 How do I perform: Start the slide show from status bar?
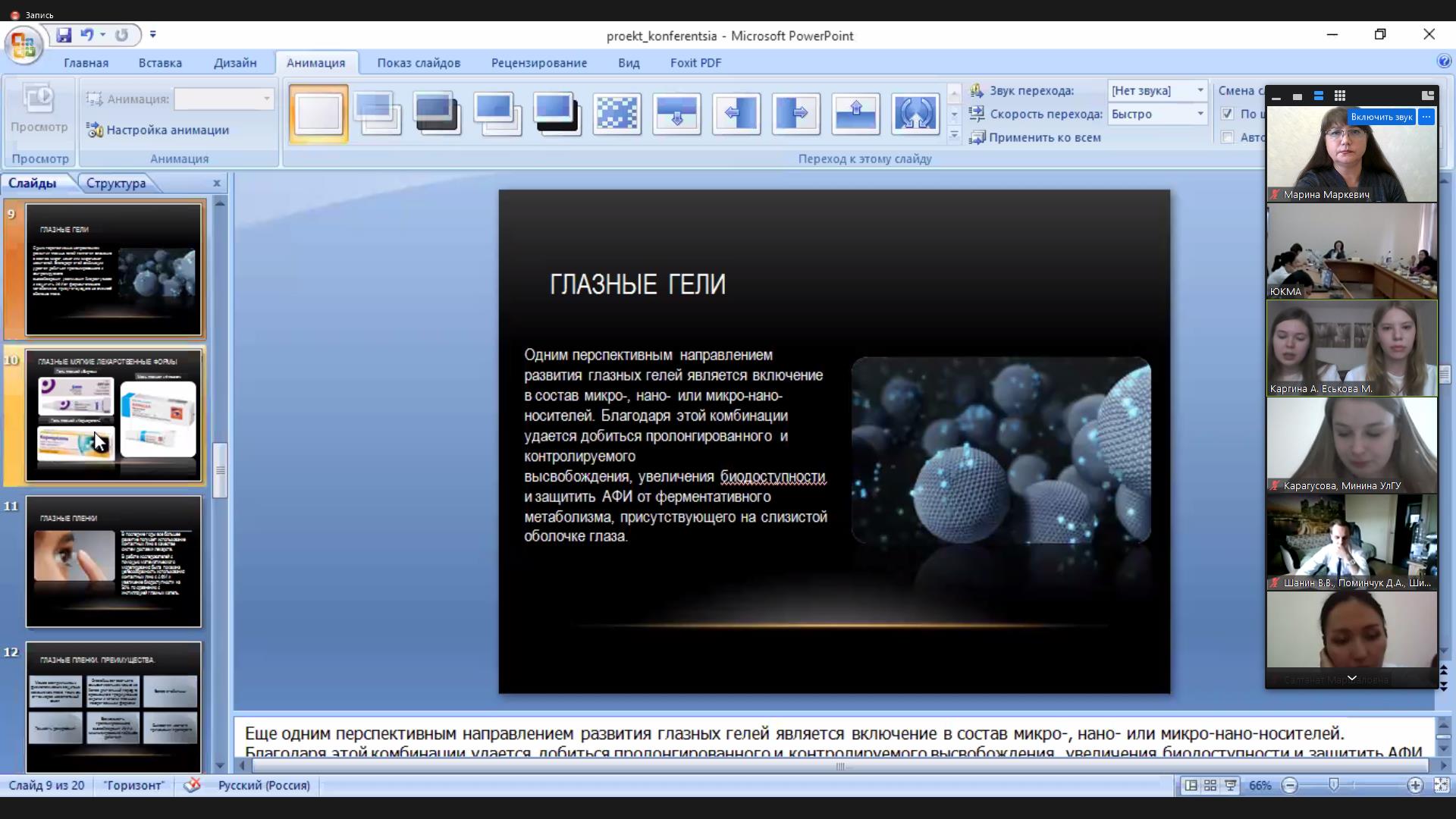coord(1230,786)
